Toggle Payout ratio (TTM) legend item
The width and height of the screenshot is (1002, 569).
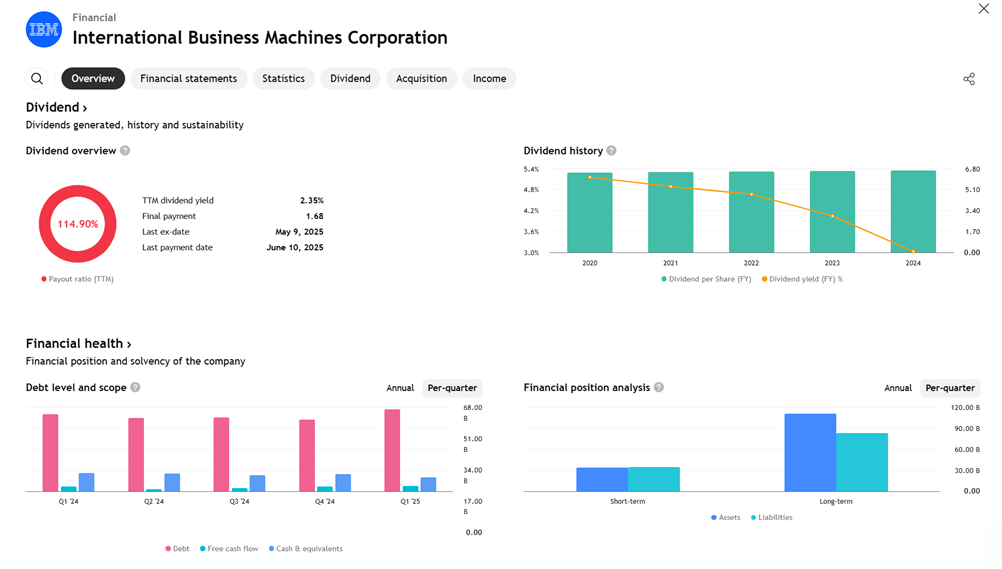tap(77, 279)
